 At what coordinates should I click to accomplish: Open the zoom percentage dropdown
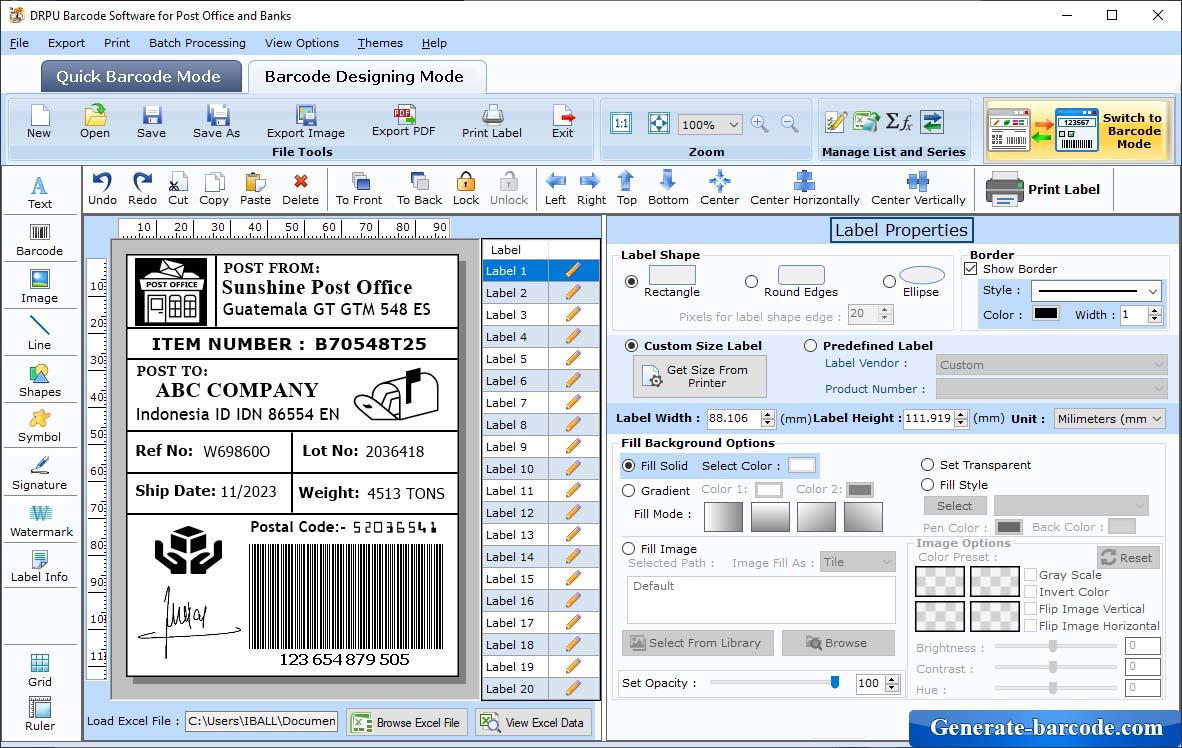click(x=733, y=124)
